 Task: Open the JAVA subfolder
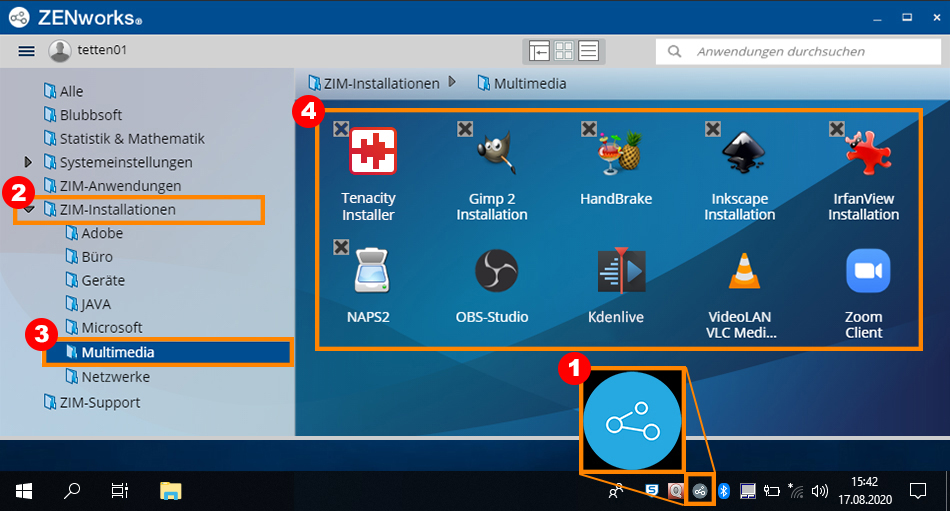88,304
